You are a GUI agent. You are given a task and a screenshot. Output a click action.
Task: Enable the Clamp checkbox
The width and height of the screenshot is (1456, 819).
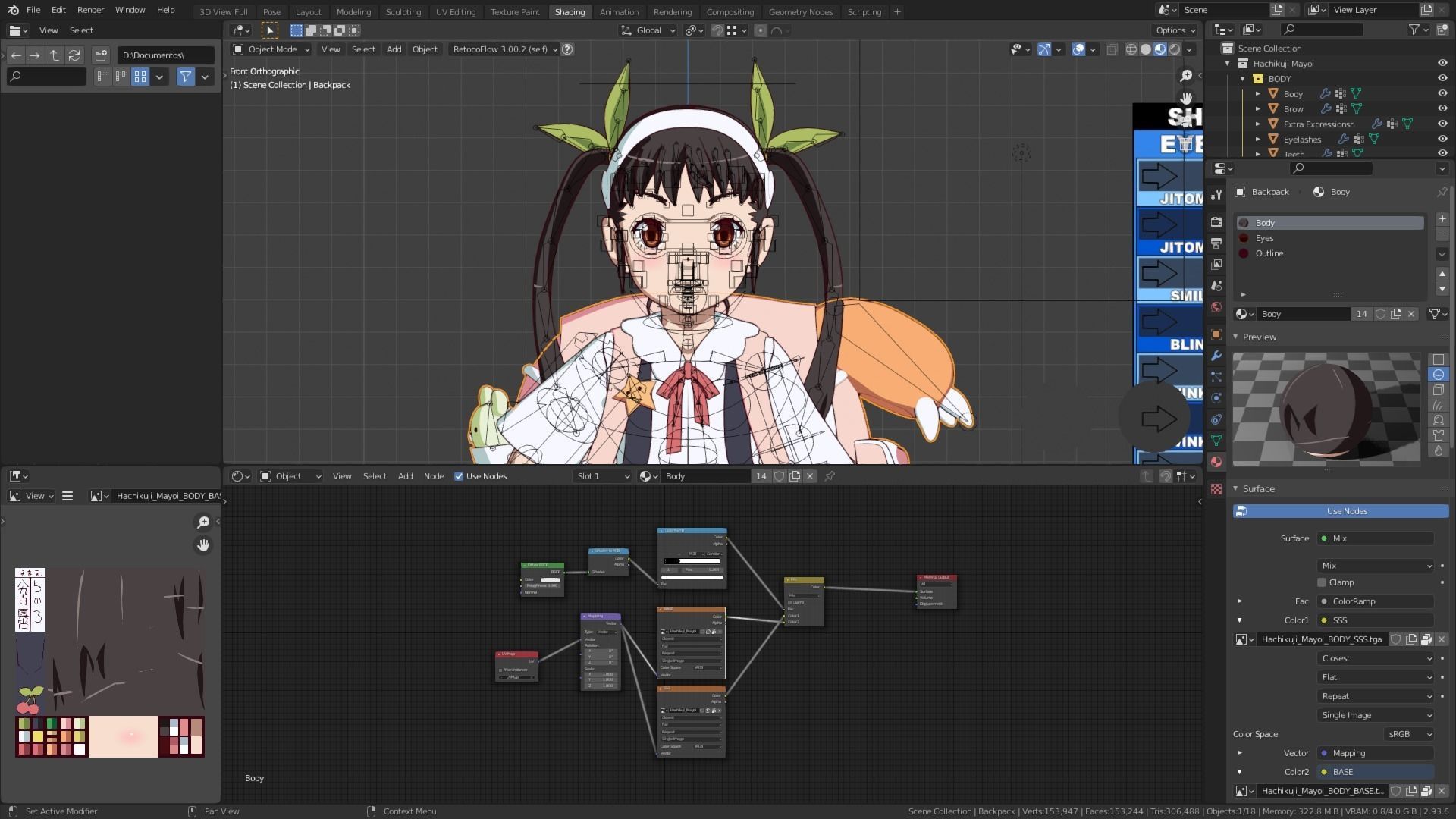coord(1322,582)
